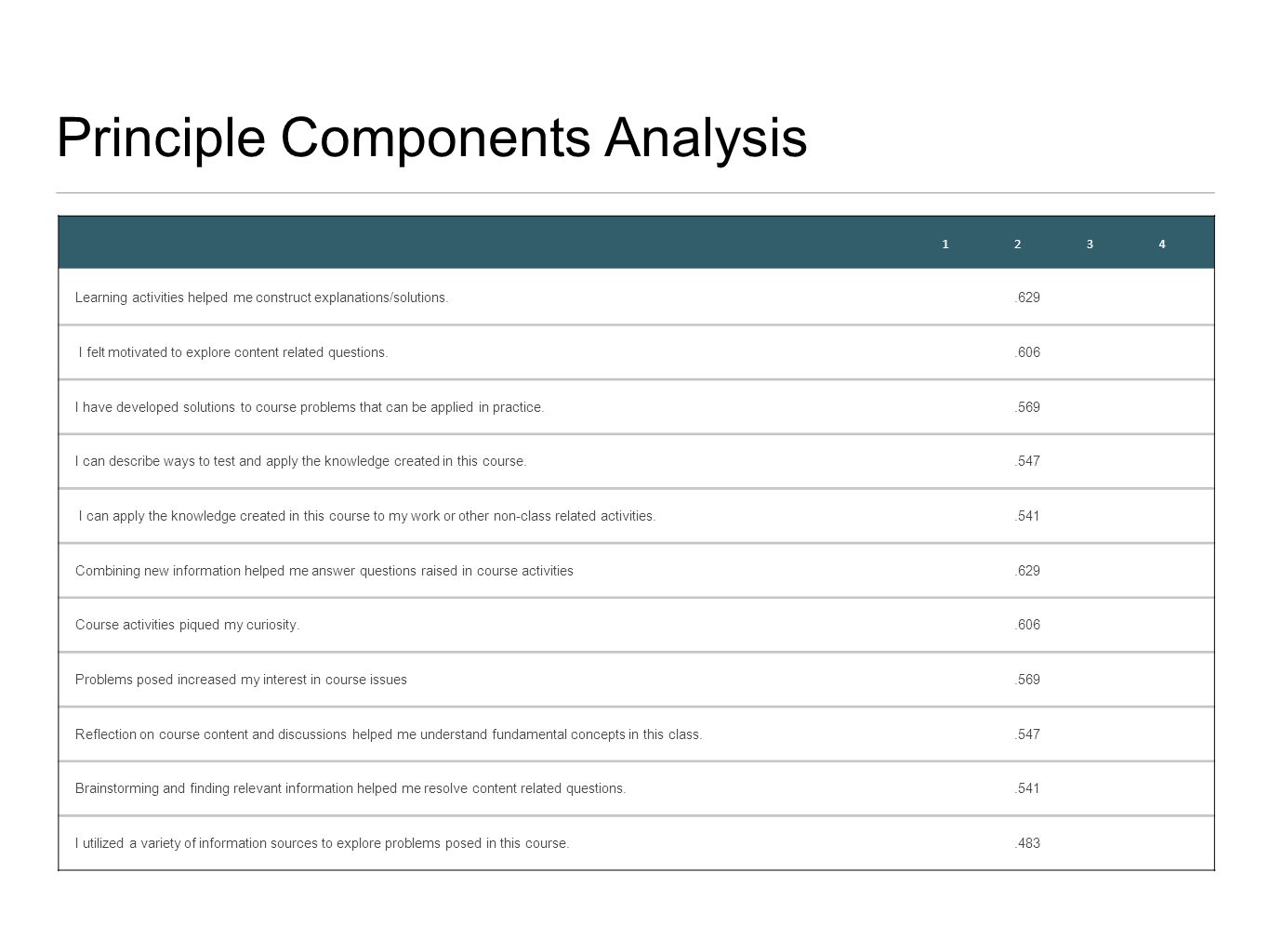
Task: Select 'I utilized a variety of information sources' row
Action: [636, 843]
